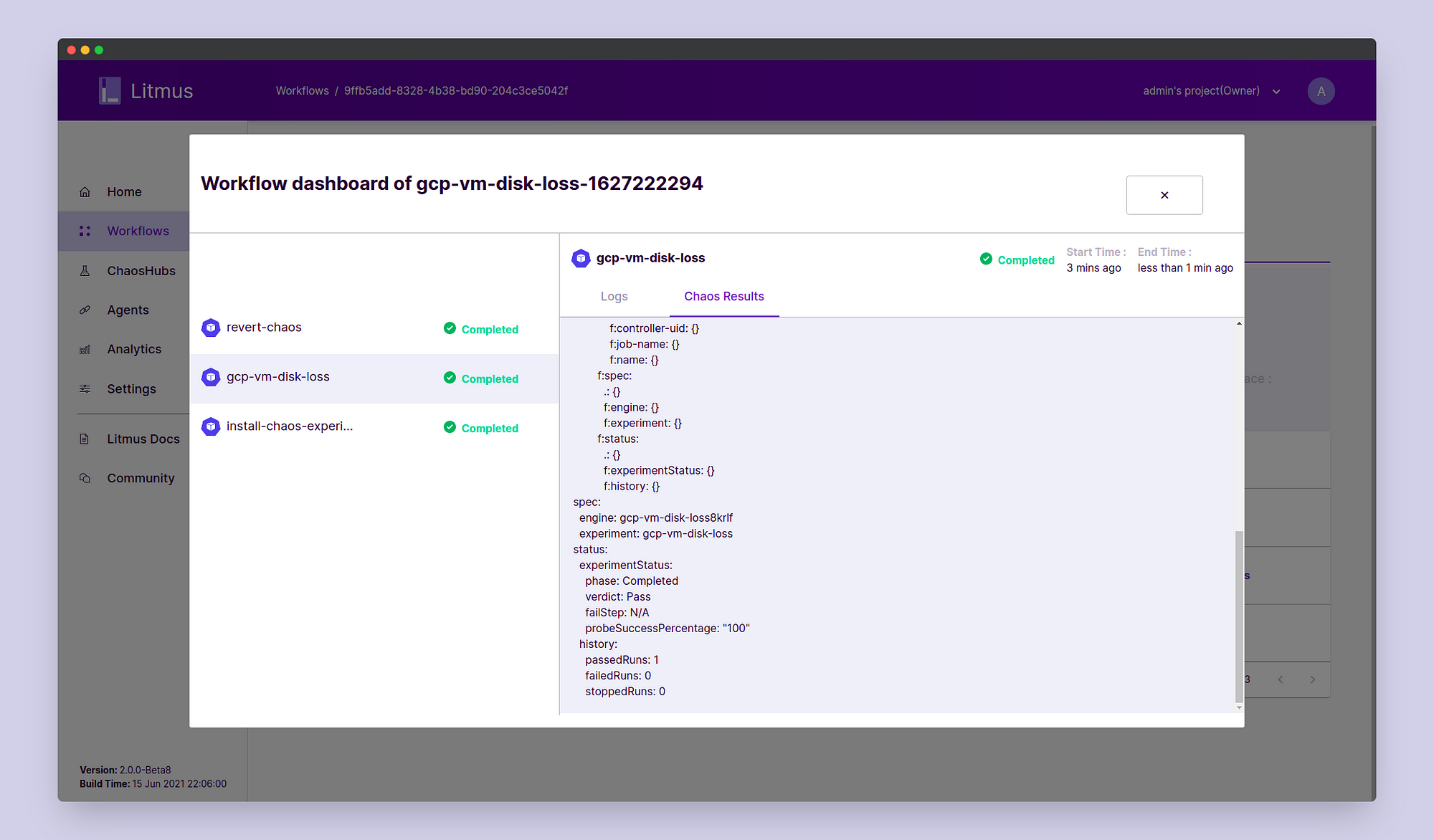Click the 'verdict: Pass' line

(618, 597)
